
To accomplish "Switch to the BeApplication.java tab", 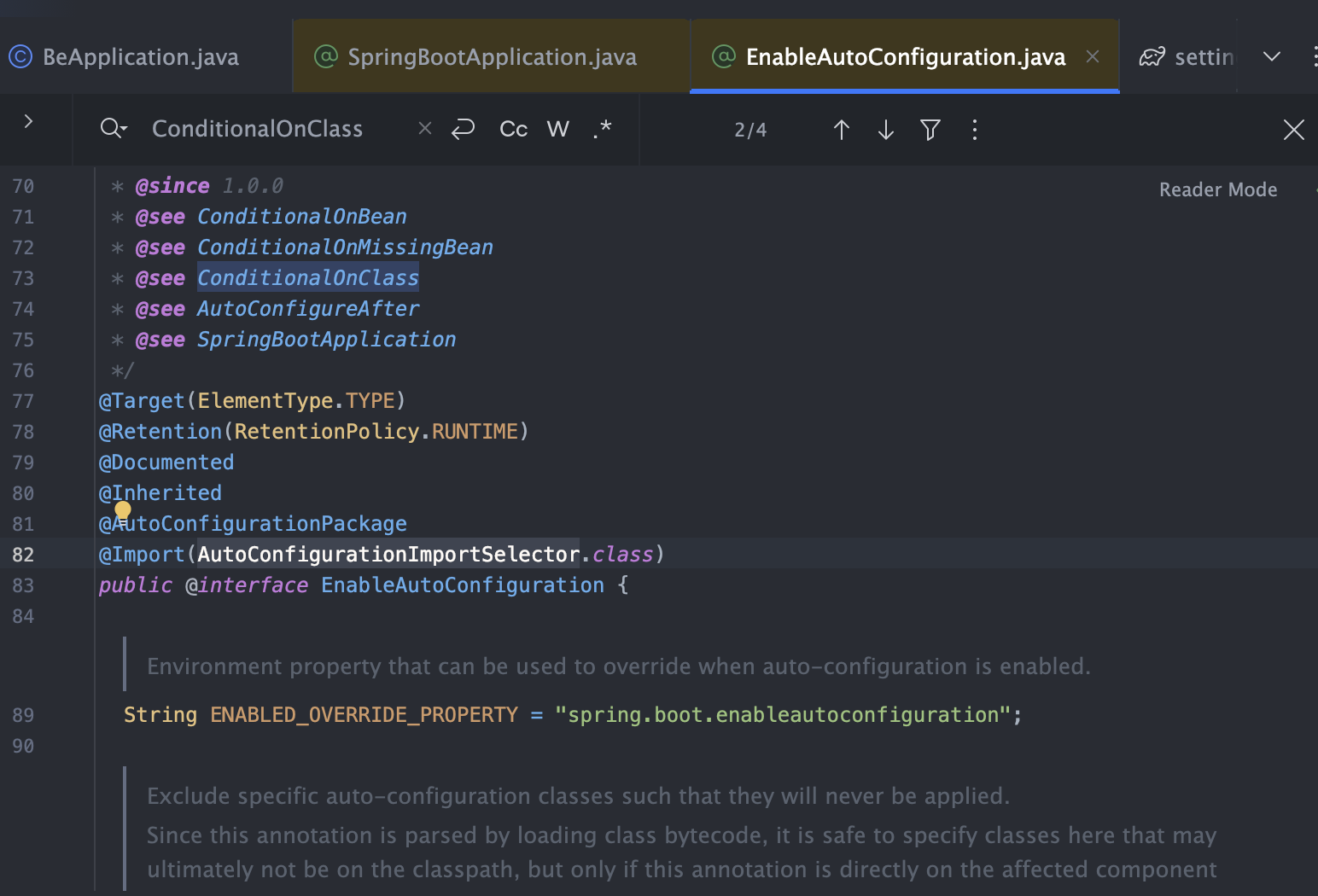I will tap(141, 57).
